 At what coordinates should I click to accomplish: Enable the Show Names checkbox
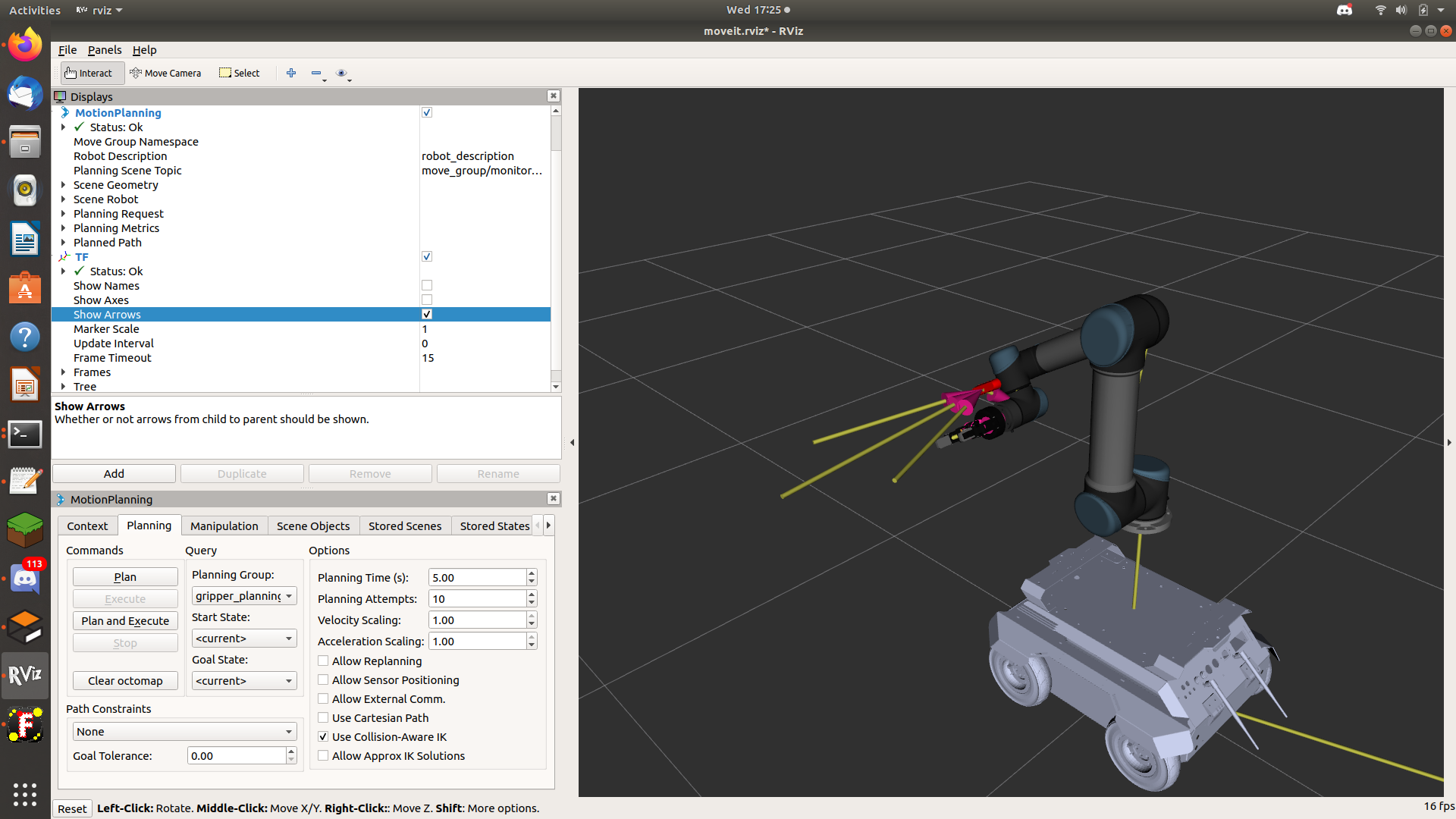pos(427,285)
